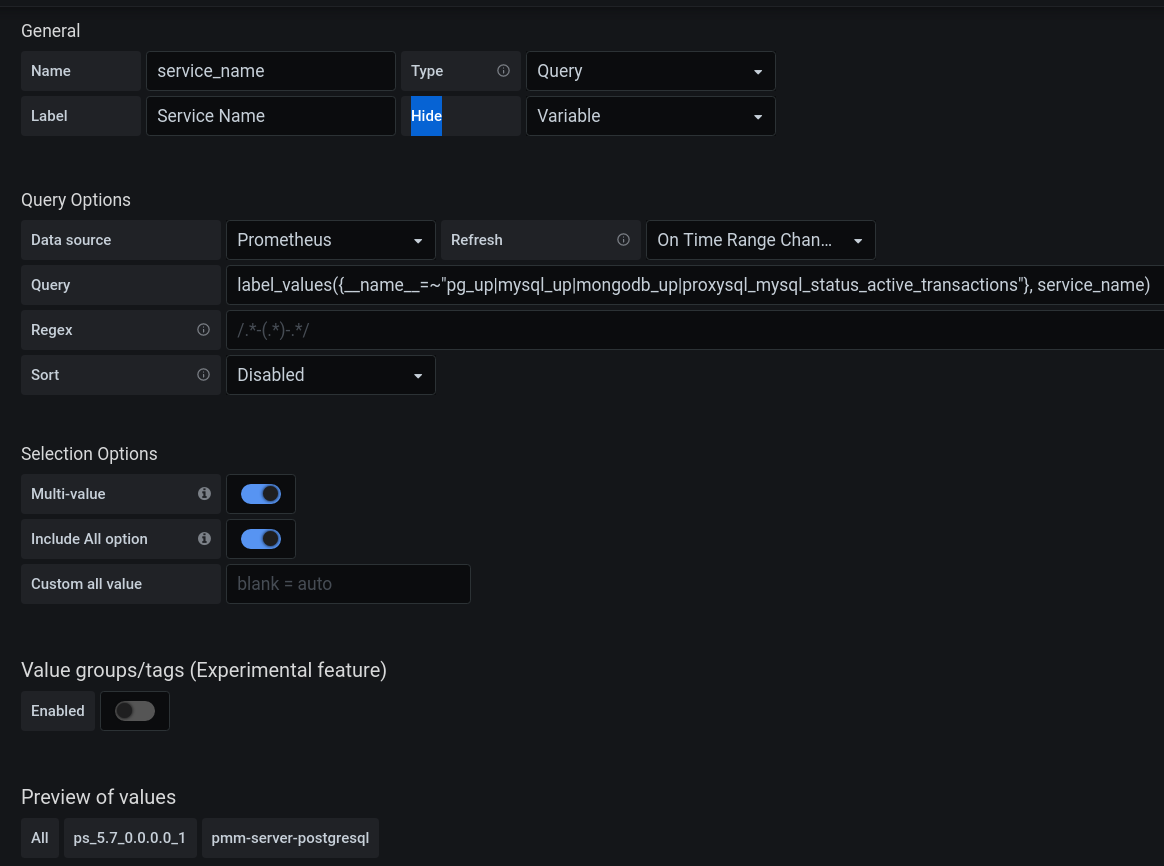Click the highlighted Hide label text
This screenshot has height=866, width=1164.
click(x=426, y=116)
